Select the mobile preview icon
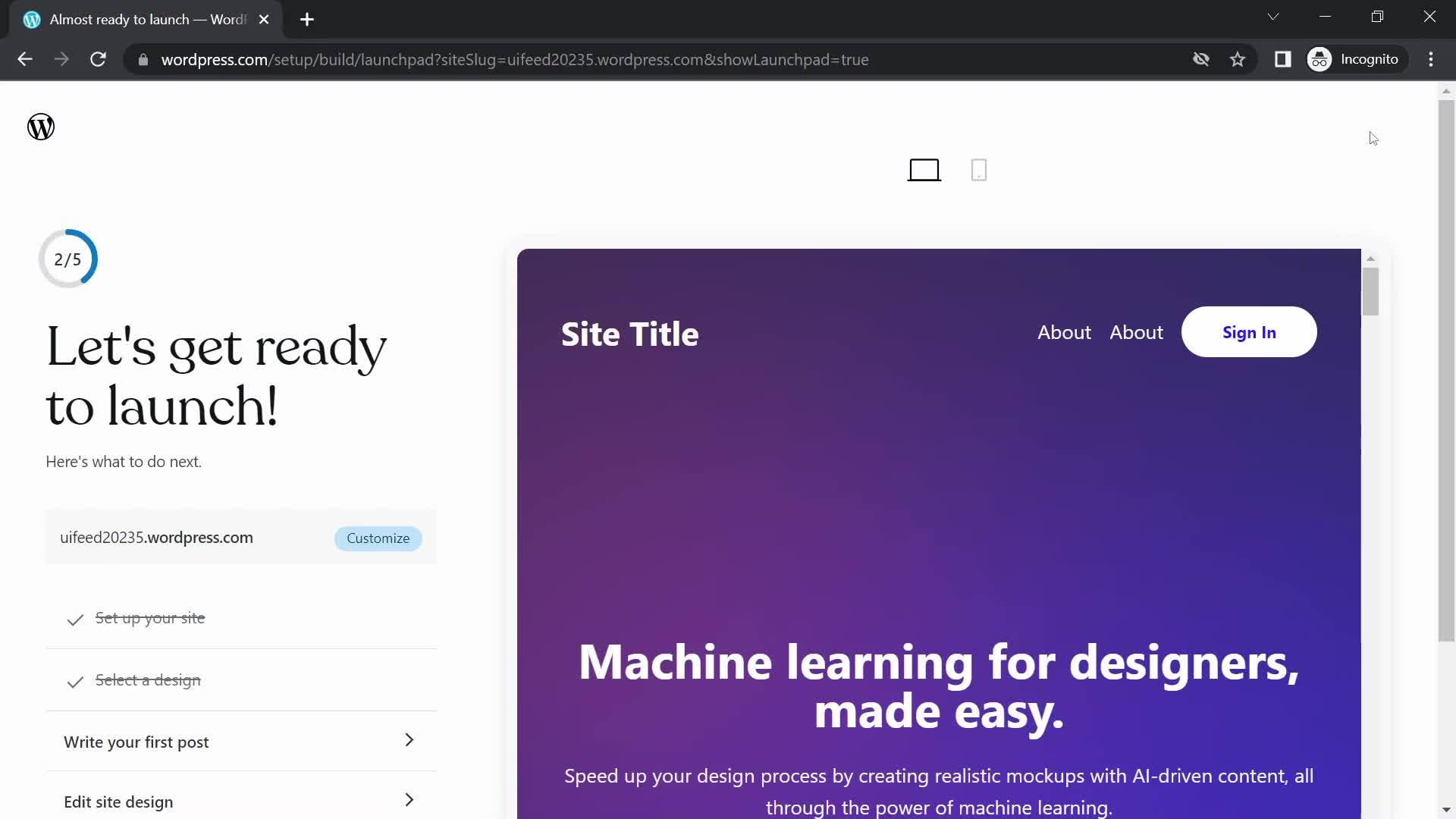 tap(979, 169)
